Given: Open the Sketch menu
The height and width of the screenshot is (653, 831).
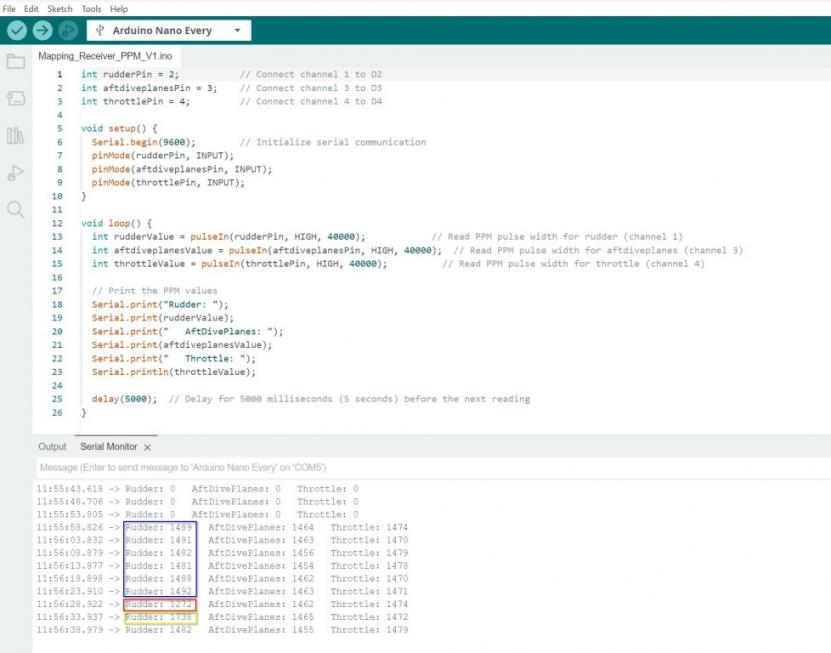Looking at the screenshot, I should pyautogui.click(x=61, y=8).
